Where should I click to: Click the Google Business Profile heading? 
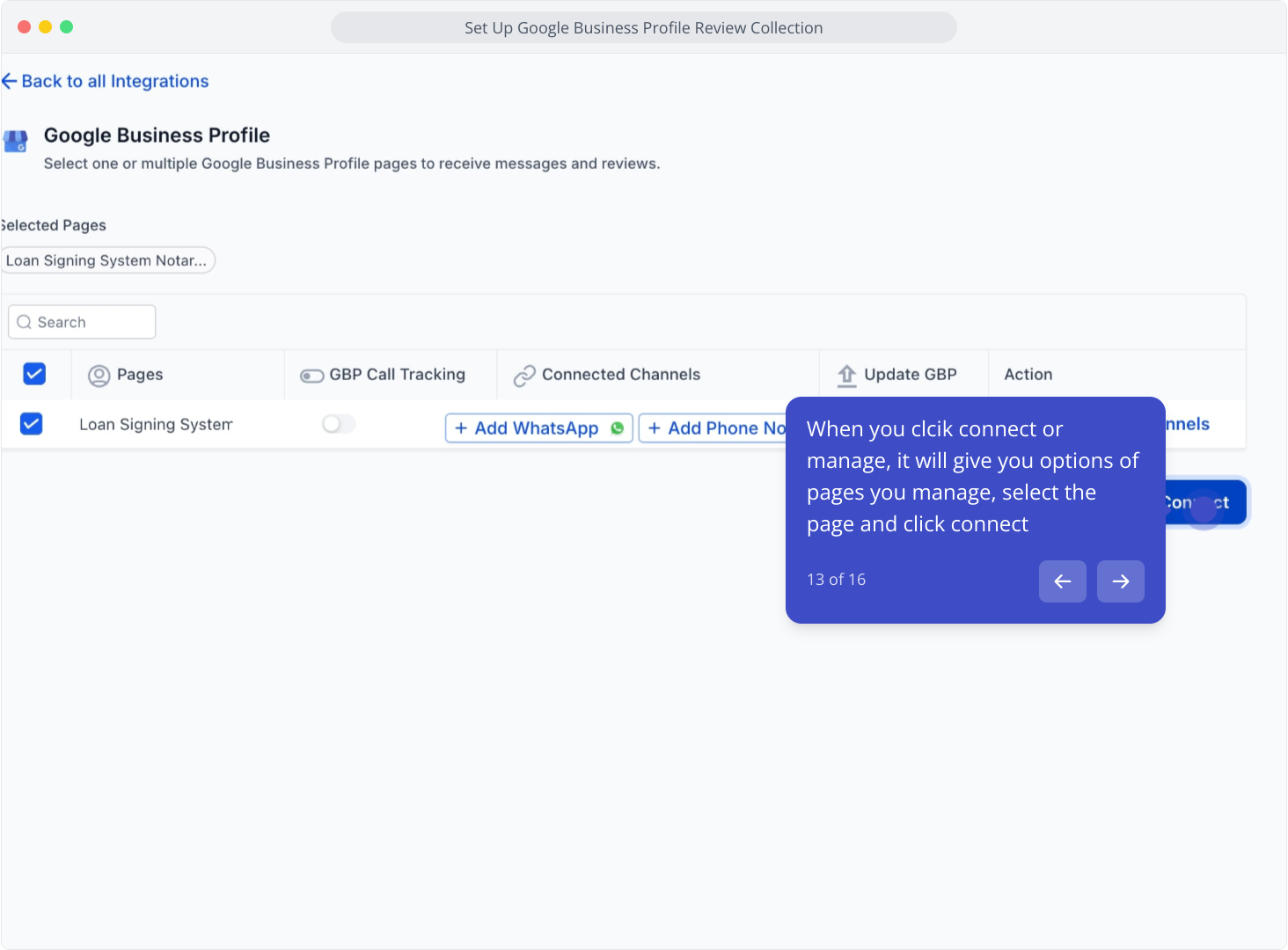tap(157, 135)
